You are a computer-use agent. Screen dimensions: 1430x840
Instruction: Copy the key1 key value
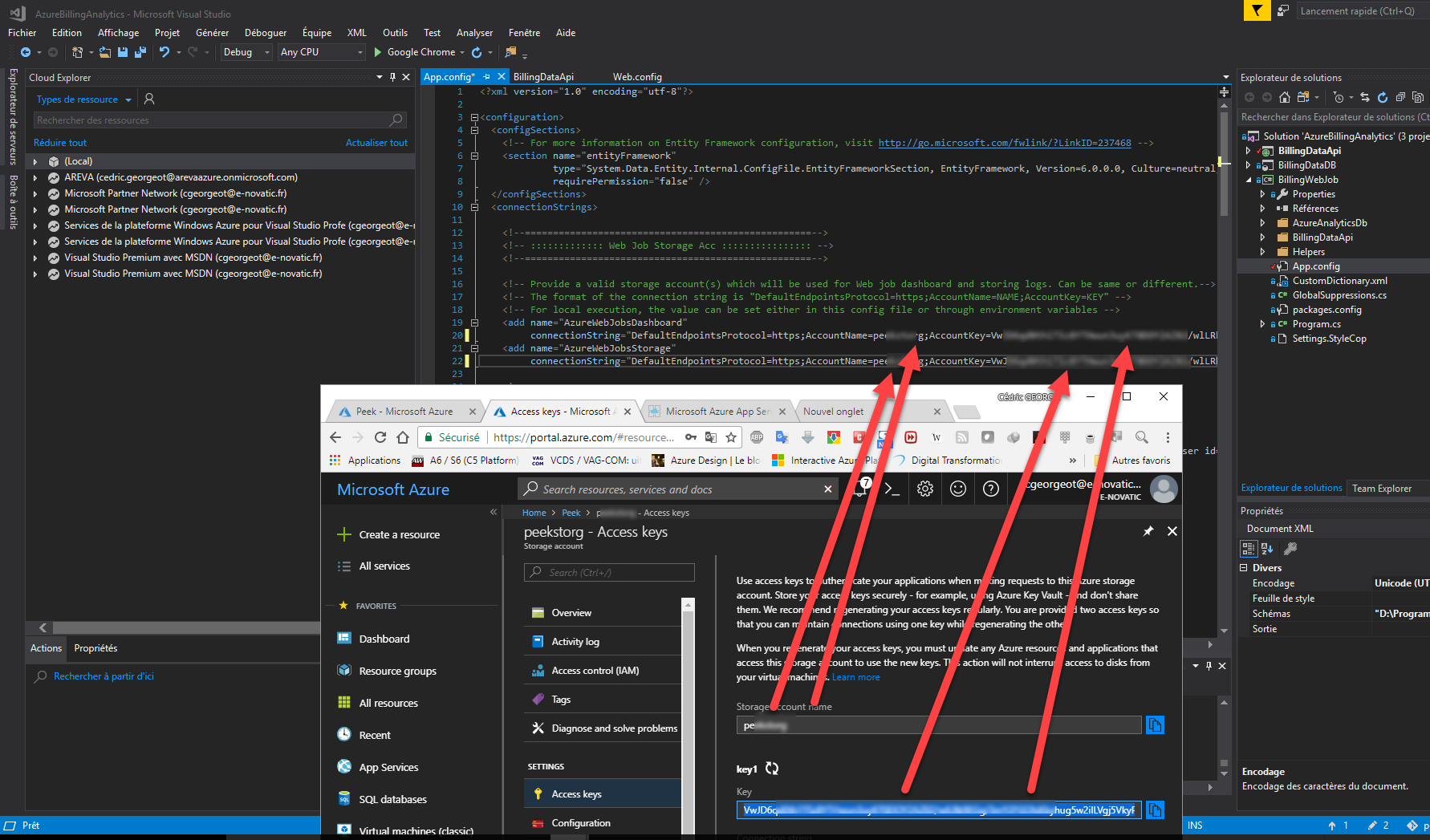coord(1155,810)
